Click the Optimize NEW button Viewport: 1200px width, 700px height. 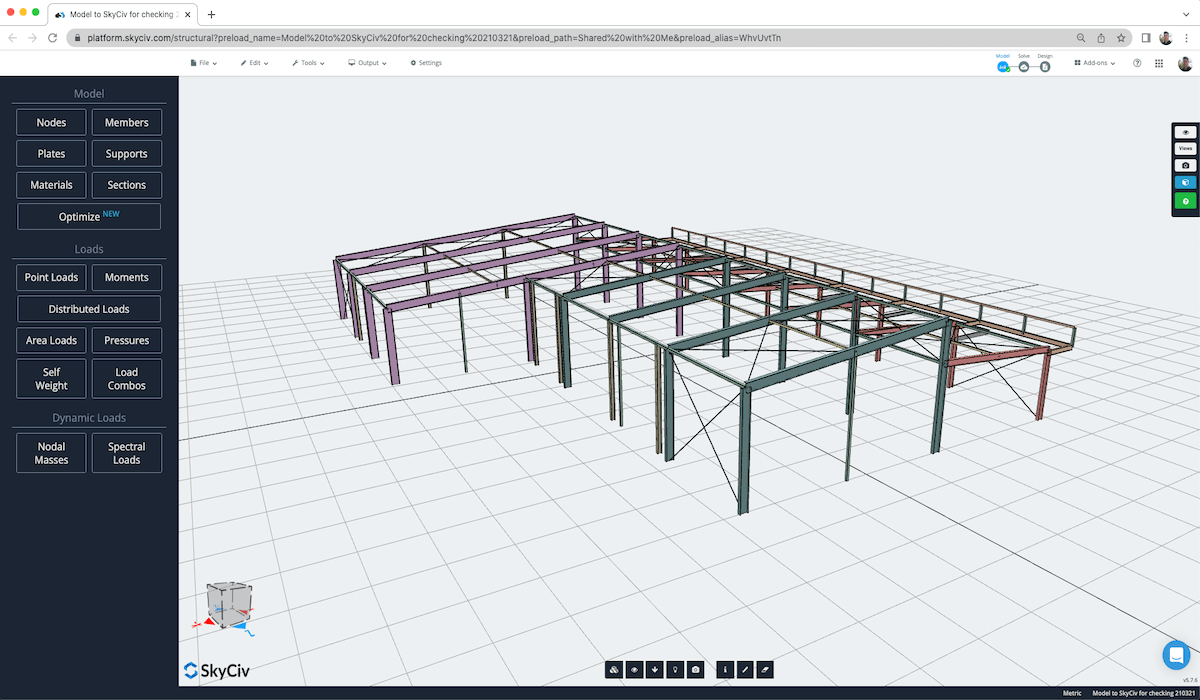(x=88, y=216)
